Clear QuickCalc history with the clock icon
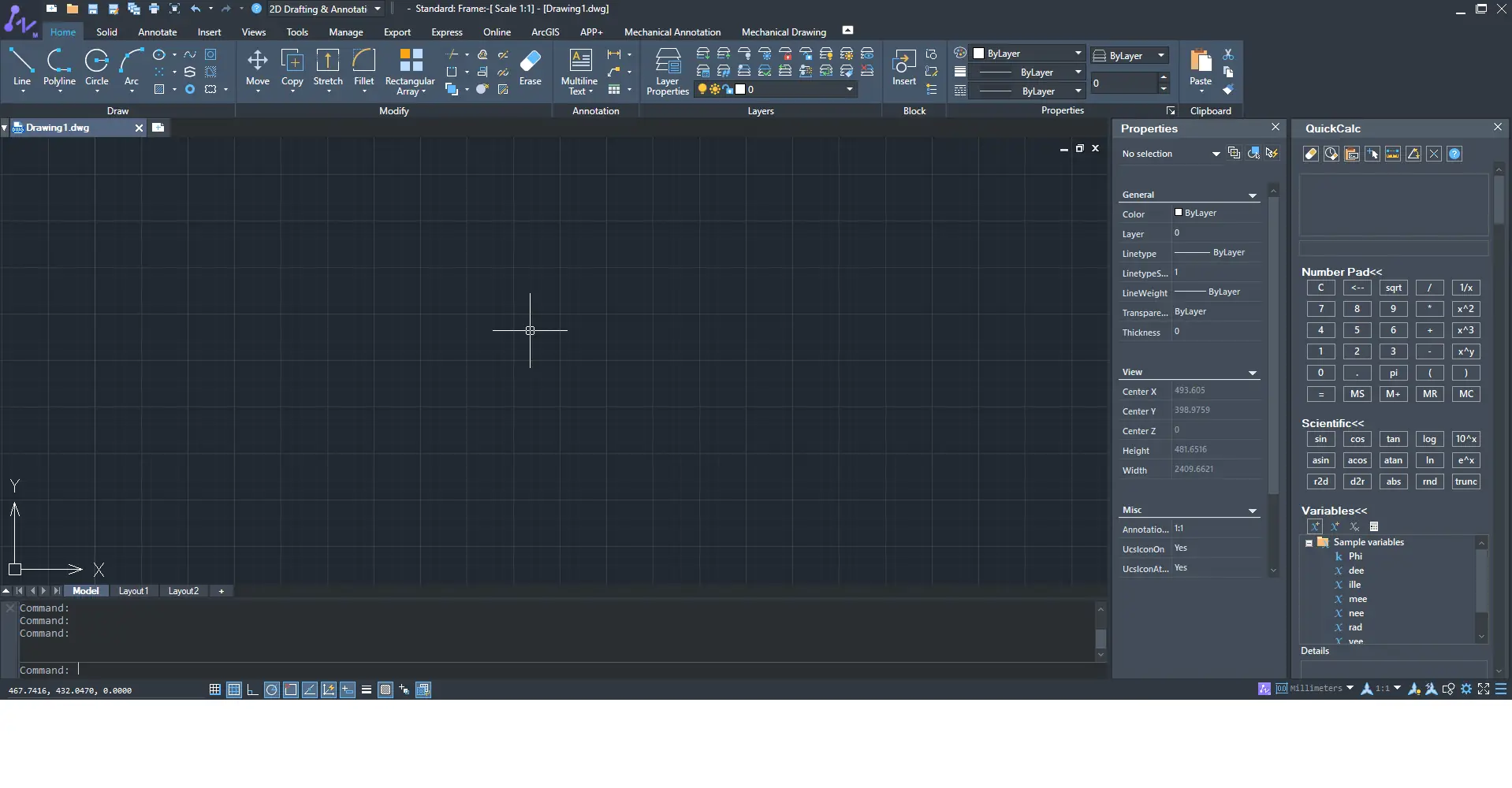The height and width of the screenshot is (788, 1512). pos(1331,154)
